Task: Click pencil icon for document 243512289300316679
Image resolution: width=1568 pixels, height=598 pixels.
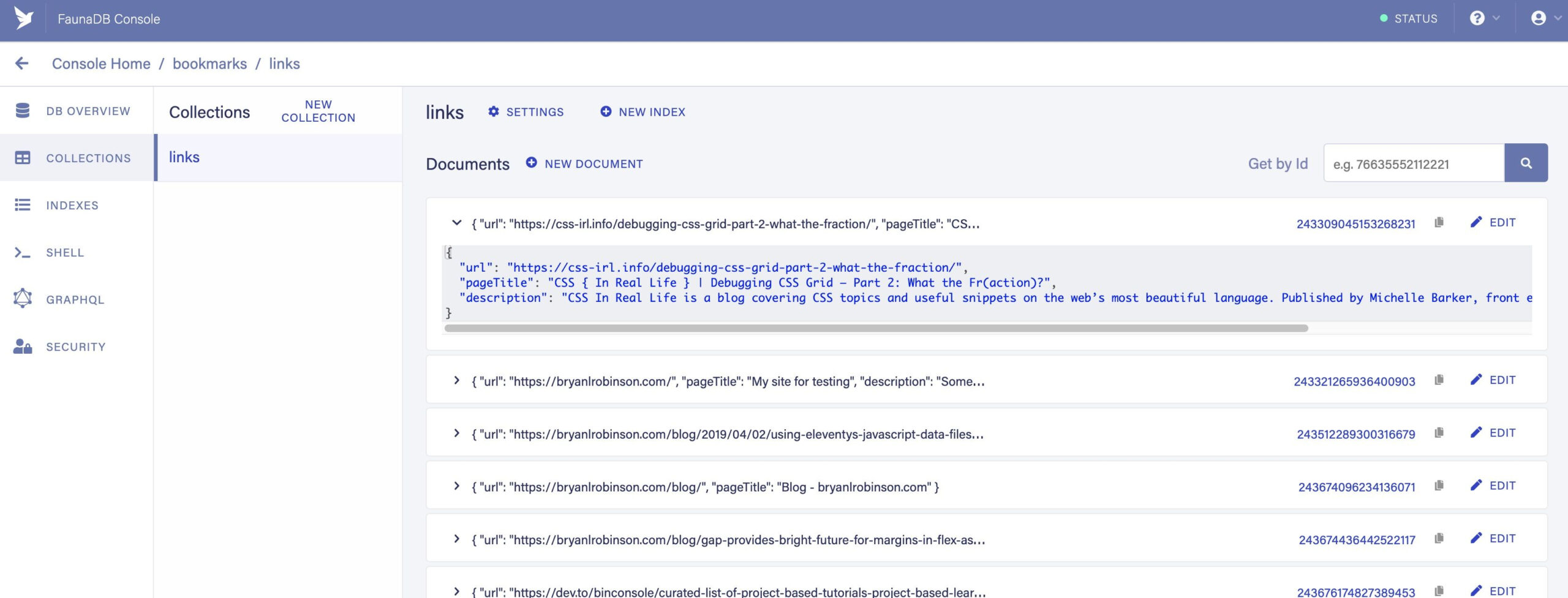Action: click(x=1476, y=433)
